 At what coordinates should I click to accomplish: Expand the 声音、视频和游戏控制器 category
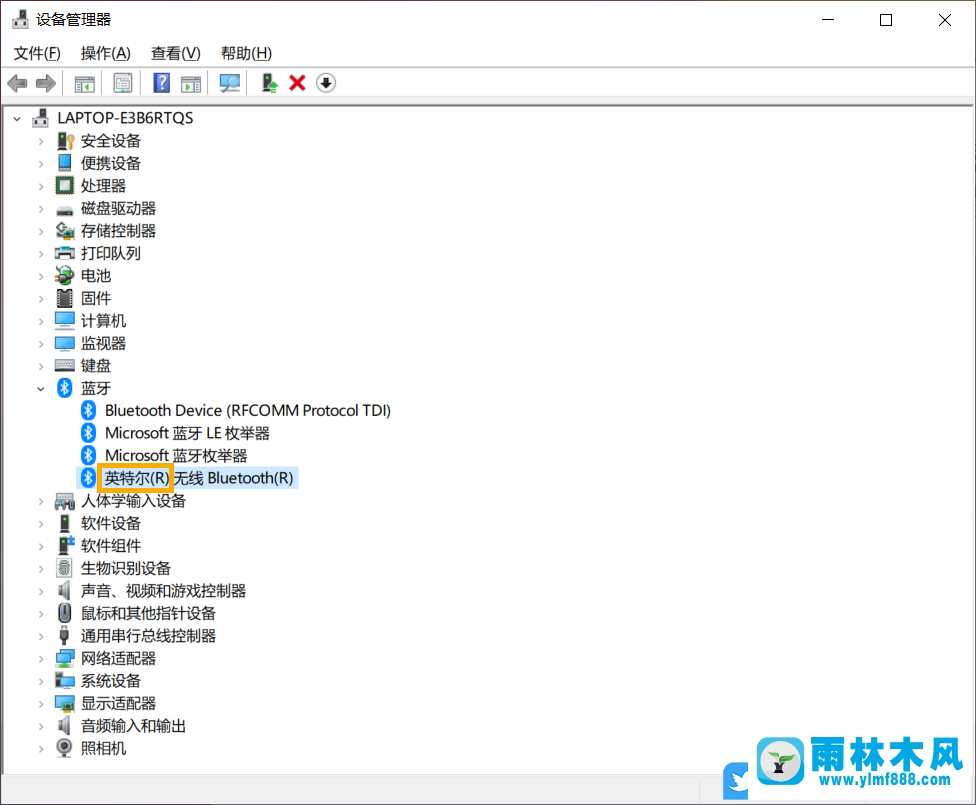[41, 591]
